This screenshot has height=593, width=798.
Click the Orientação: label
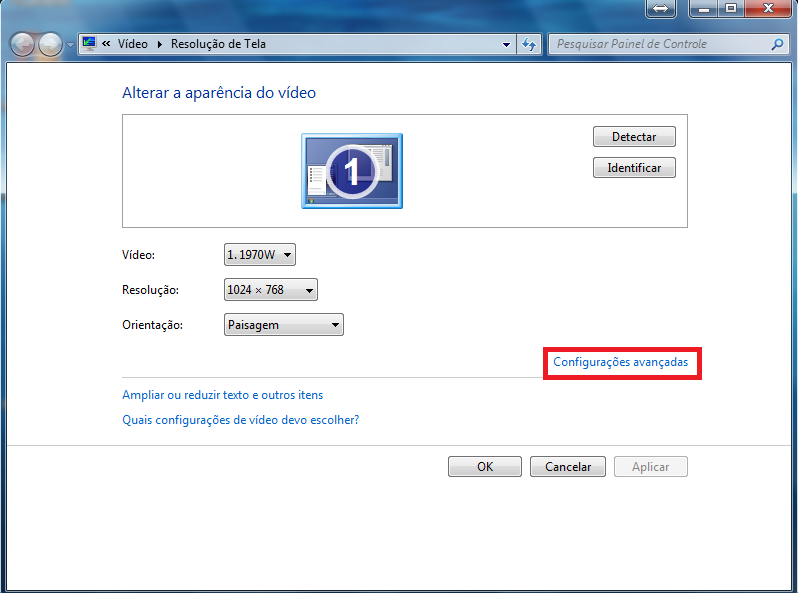tap(152, 325)
